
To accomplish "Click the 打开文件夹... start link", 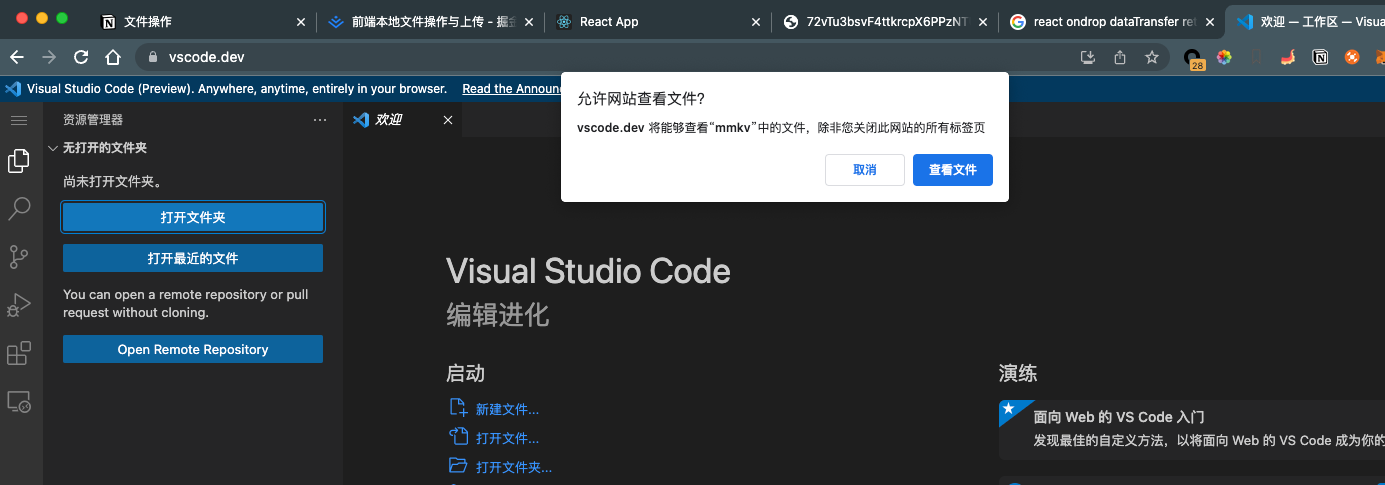I will point(514,467).
